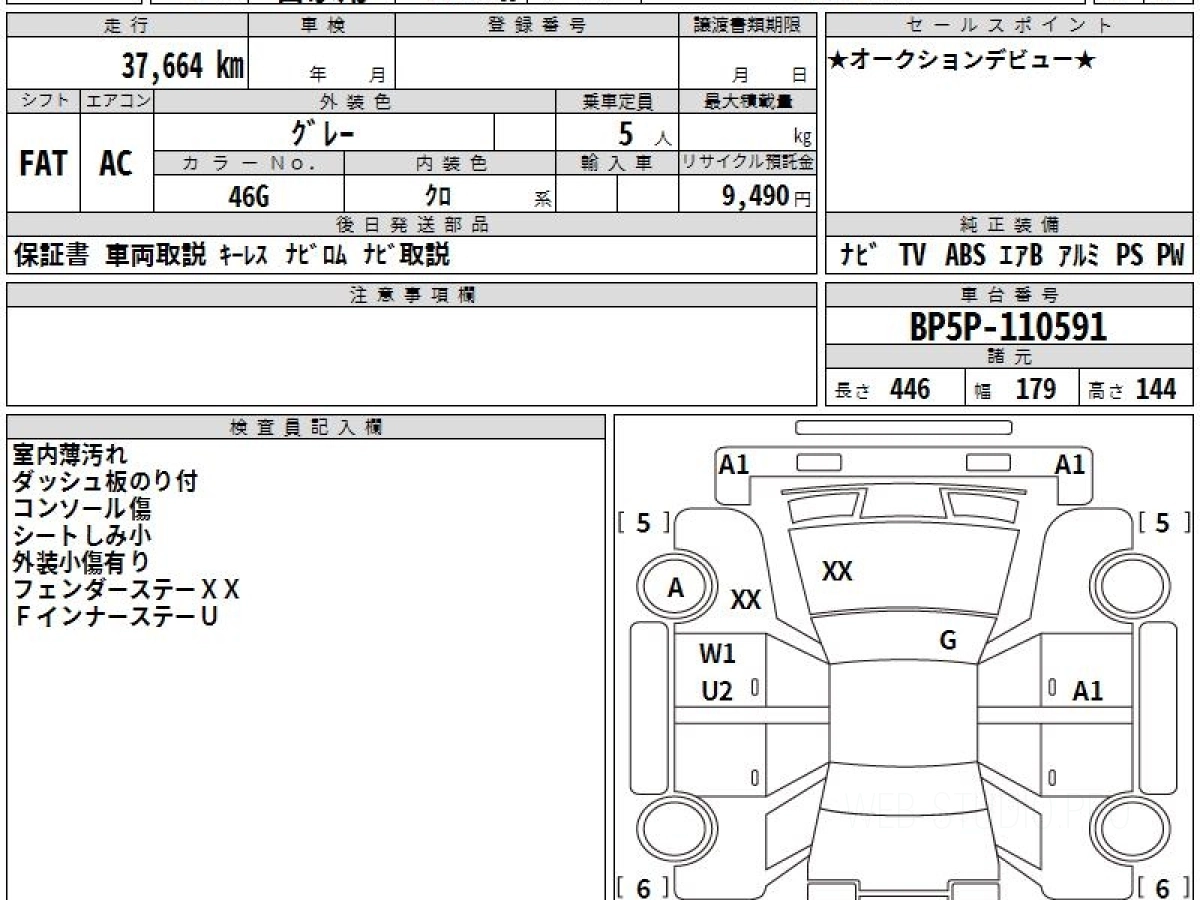
Task: Click the 純正装備 header
Action: (x=1009, y=225)
